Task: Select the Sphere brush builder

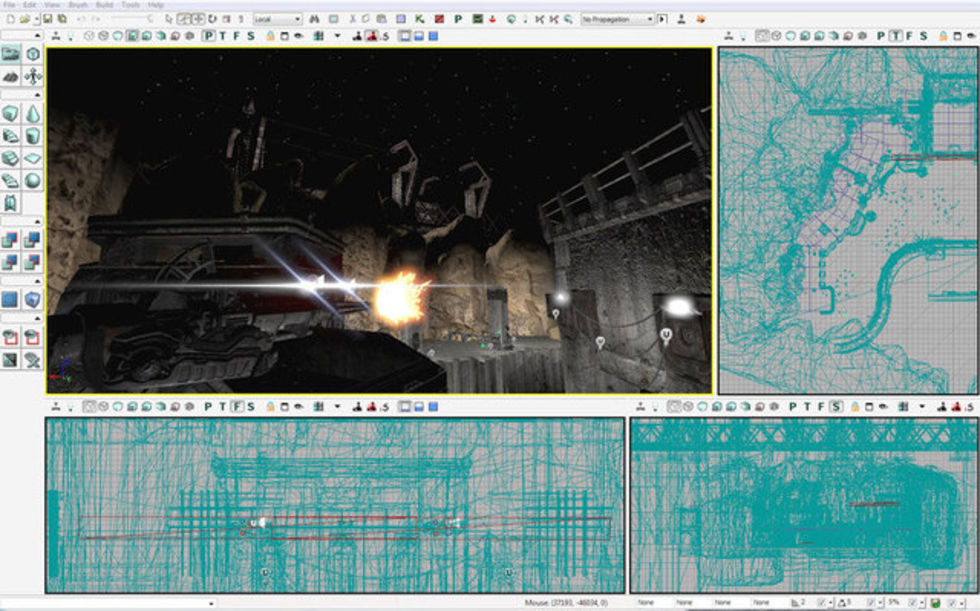Action: click(33, 180)
